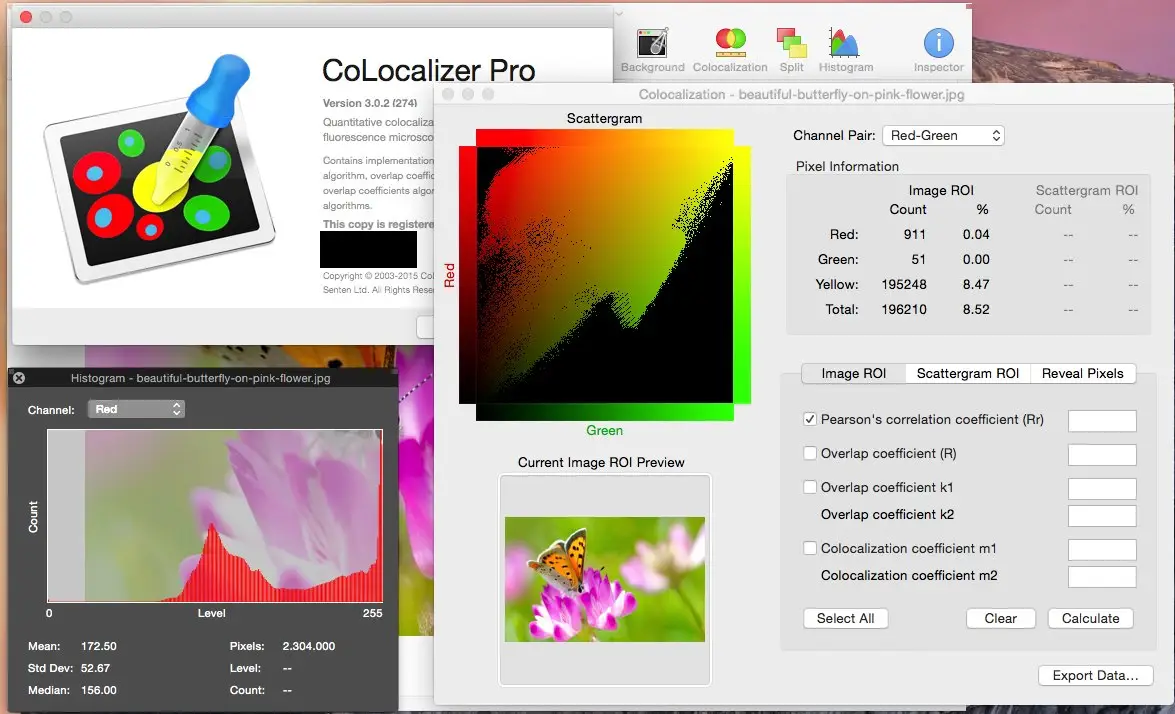Open the Inspector panel
1175x714 pixels.
(x=938, y=50)
